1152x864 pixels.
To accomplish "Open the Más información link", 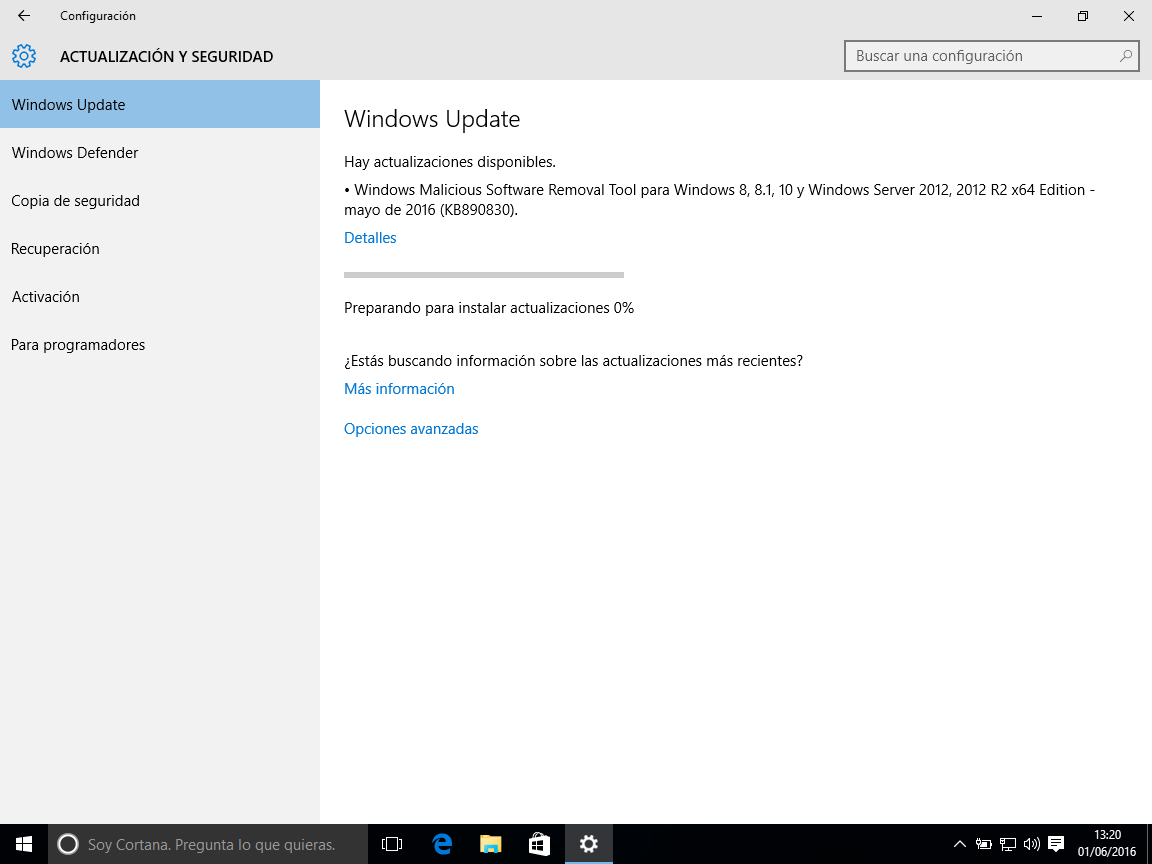I will click(x=399, y=389).
